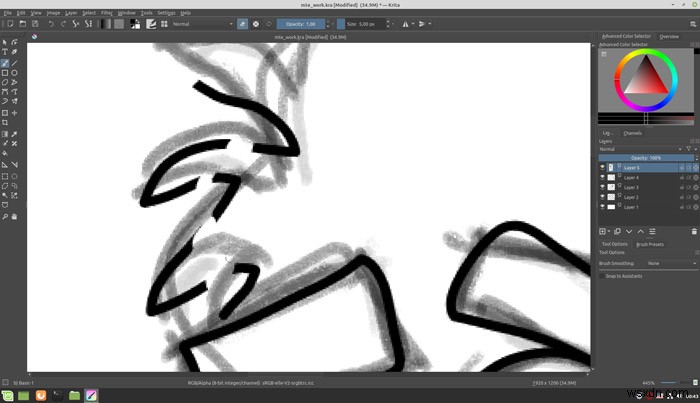Select the Rectangle shape tool
The width and height of the screenshot is (700, 403).
(5, 73)
